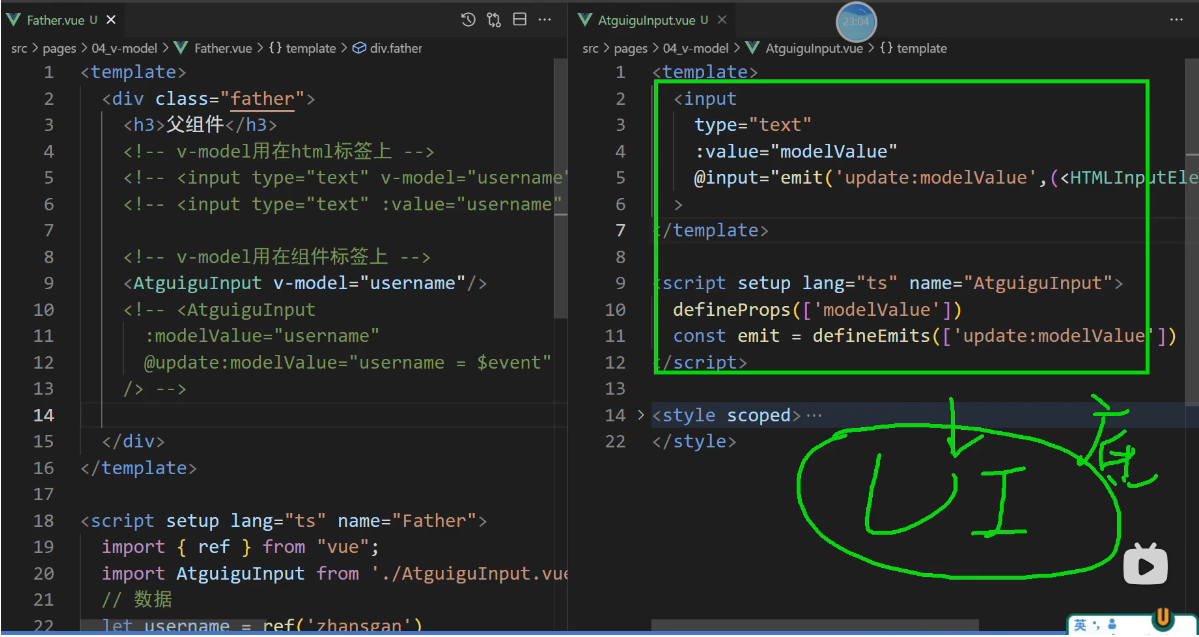This screenshot has height=637, width=1199.
Task: Click line number 9 in Father.vue gutter
Action: pyautogui.click(x=49, y=283)
